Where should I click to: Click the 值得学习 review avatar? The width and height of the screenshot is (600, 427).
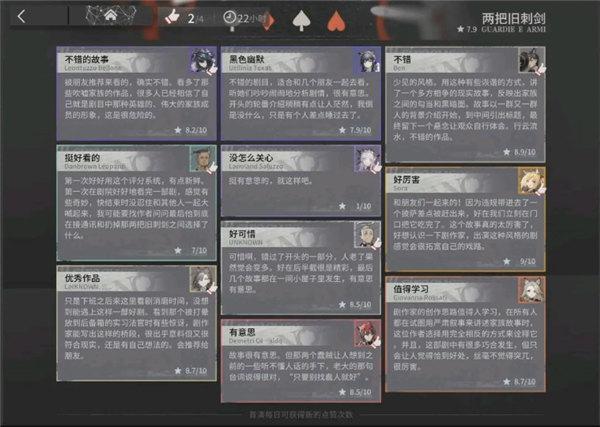tap(532, 290)
